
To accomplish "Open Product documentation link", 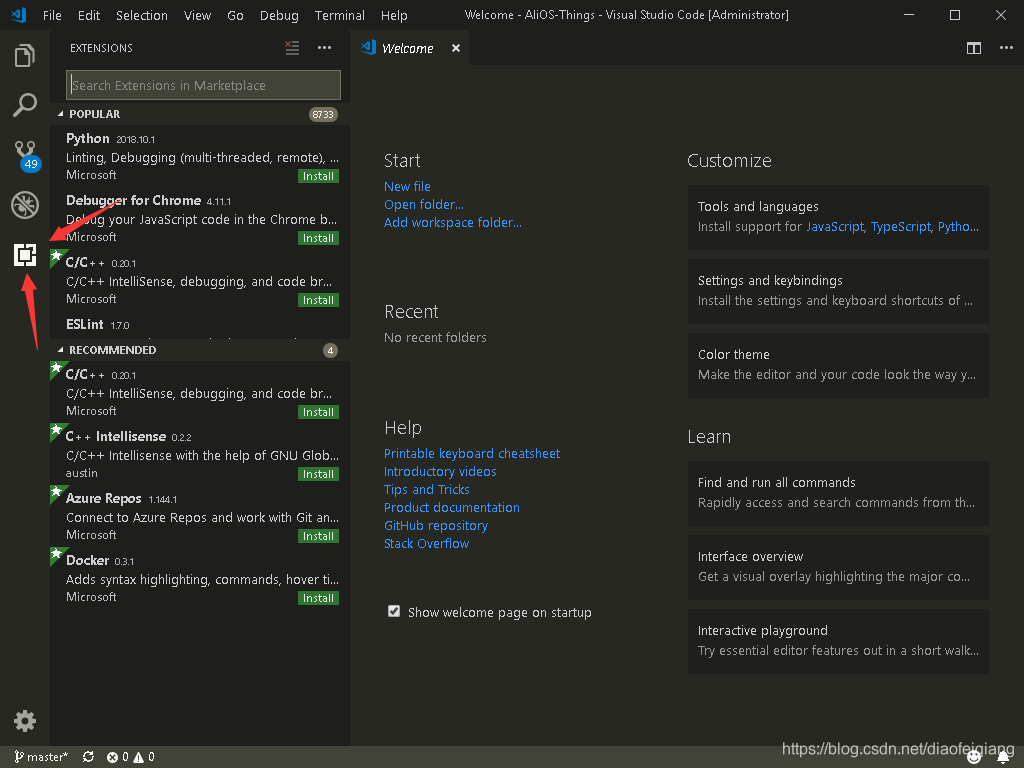I will 452,507.
